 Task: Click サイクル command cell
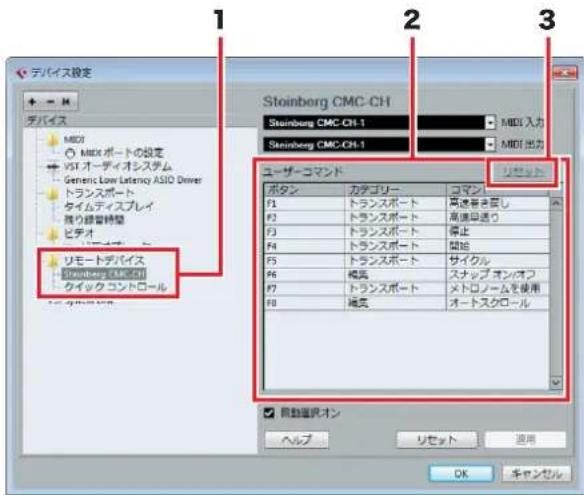coord(498,260)
